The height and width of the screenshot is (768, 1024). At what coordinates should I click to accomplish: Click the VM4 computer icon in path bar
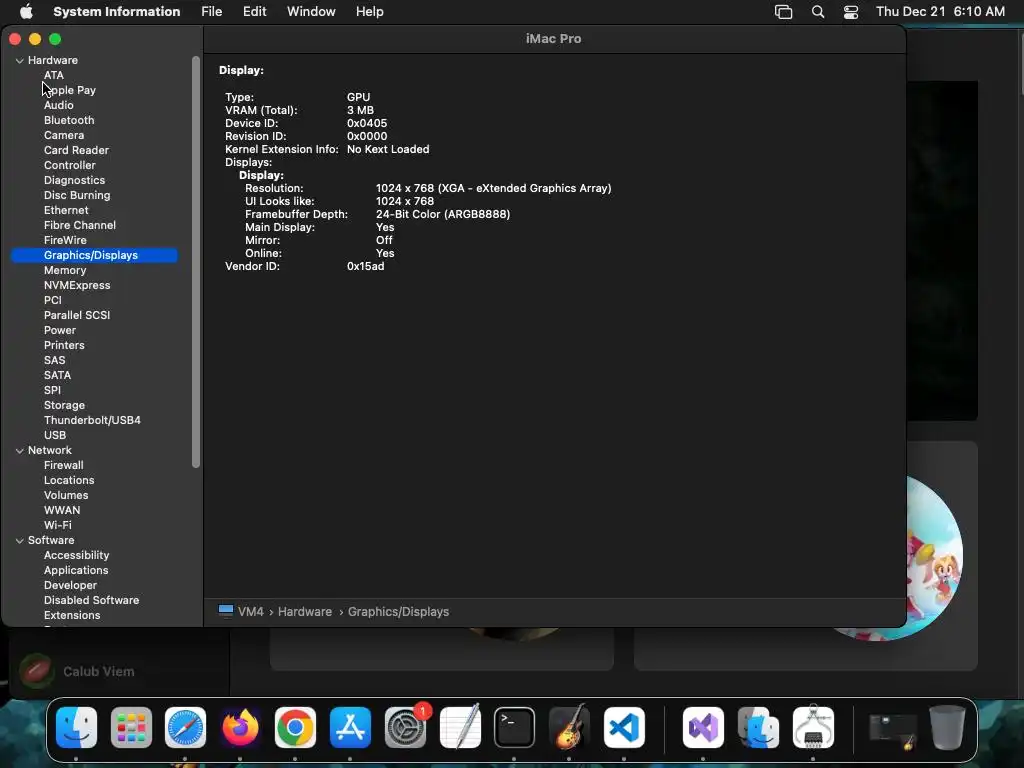pos(226,611)
